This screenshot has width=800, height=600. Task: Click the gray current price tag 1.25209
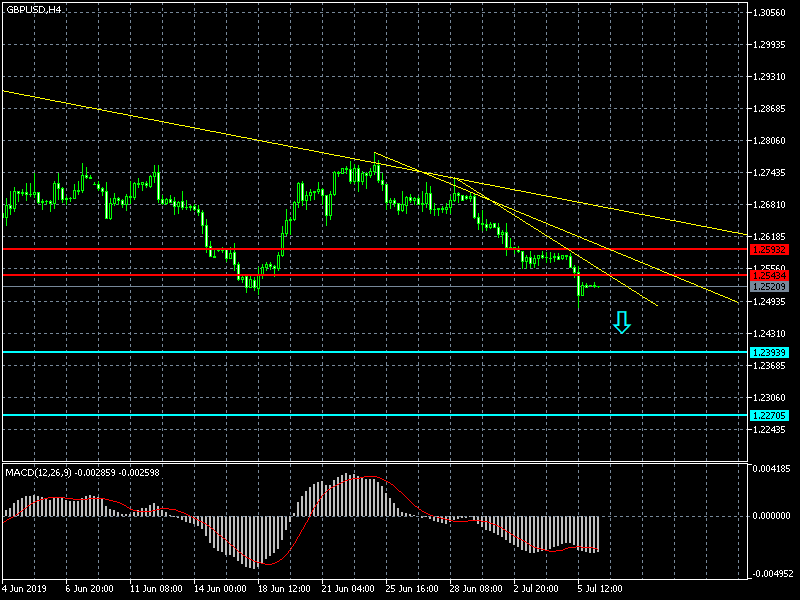click(769, 287)
